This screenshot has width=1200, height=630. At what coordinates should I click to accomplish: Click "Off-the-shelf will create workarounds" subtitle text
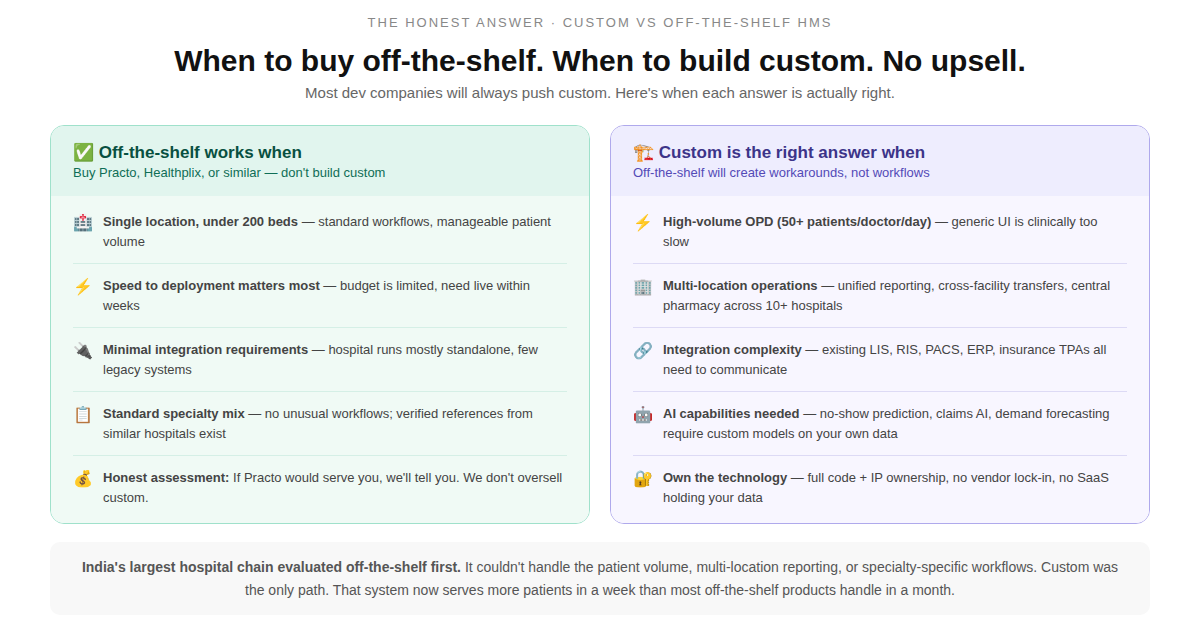pyautogui.click(x=781, y=173)
